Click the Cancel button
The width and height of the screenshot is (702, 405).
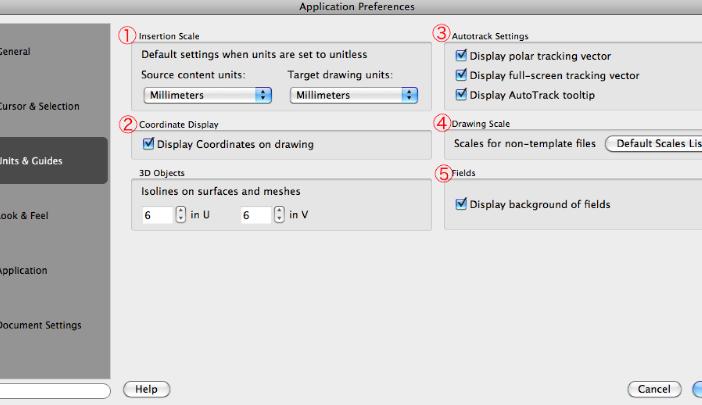pyautogui.click(x=654, y=389)
